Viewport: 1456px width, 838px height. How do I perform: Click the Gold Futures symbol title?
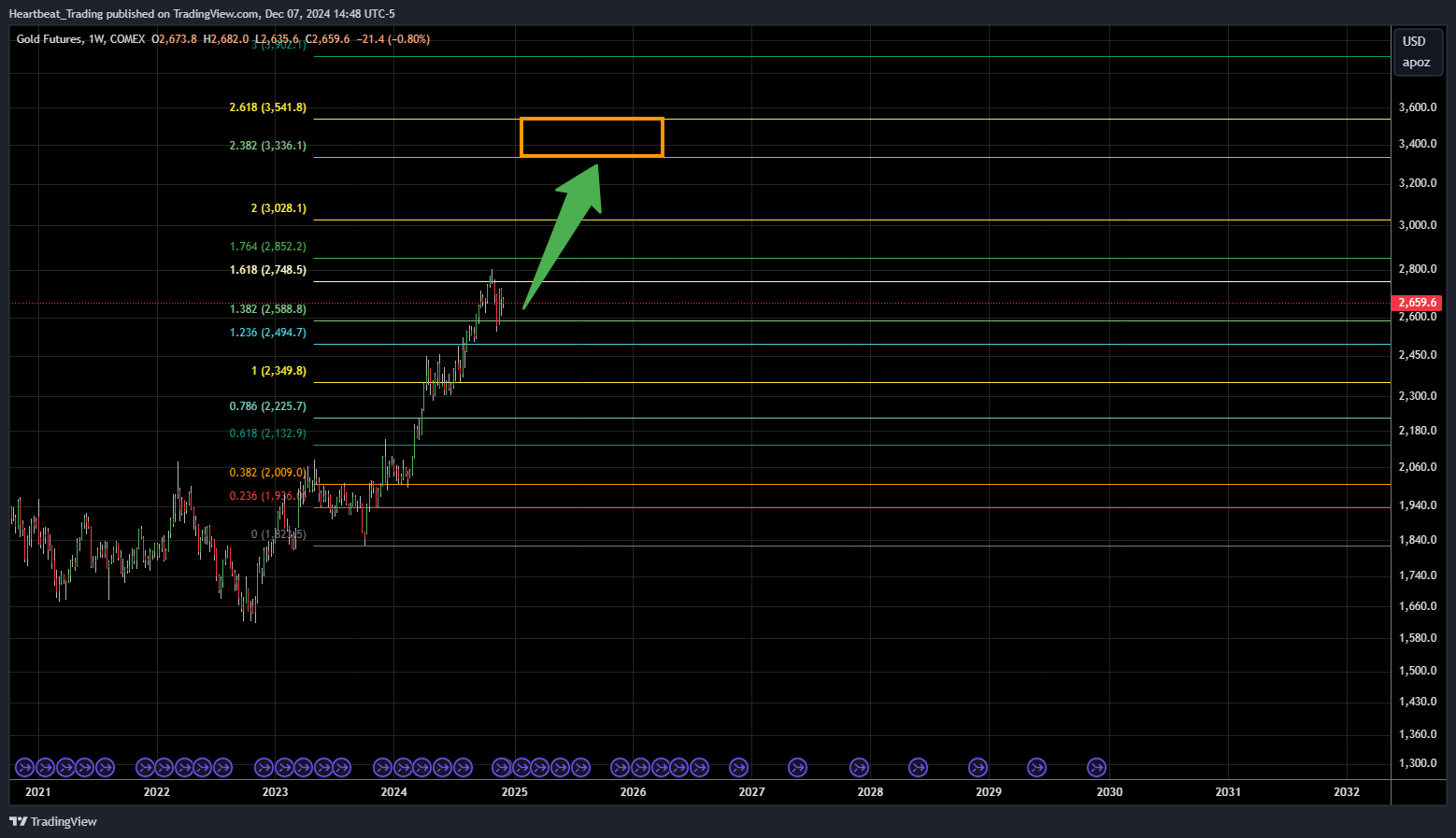click(50, 39)
